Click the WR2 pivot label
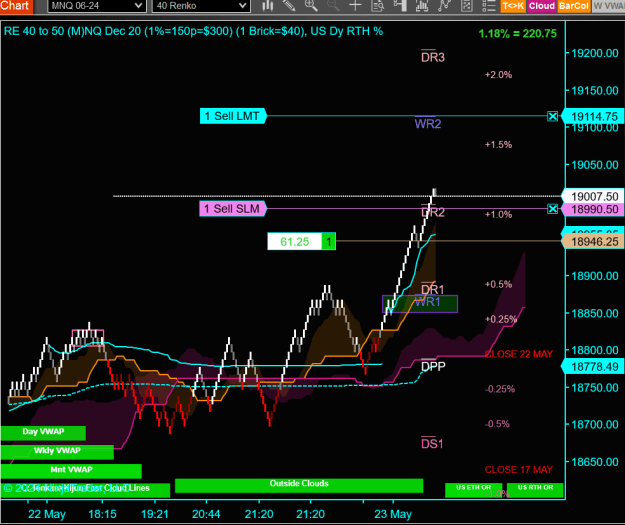Screen dimensions: 625x525 click(428, 124)
